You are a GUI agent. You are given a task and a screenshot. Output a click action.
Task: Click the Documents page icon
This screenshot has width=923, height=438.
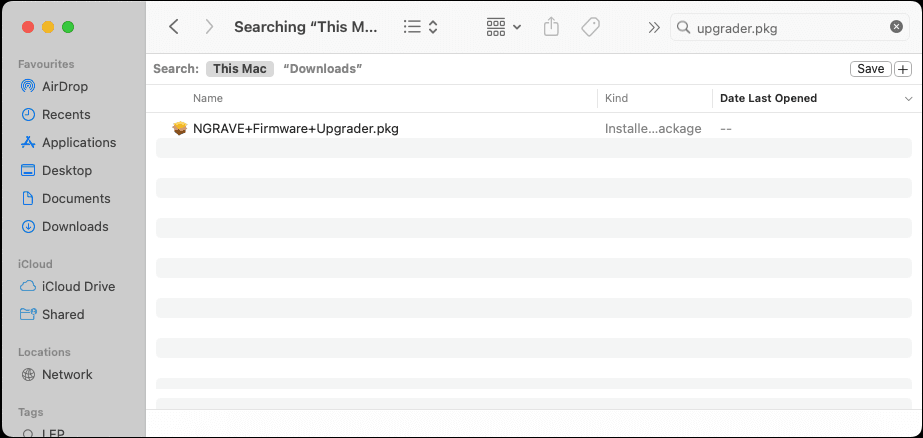pos(28,198)
